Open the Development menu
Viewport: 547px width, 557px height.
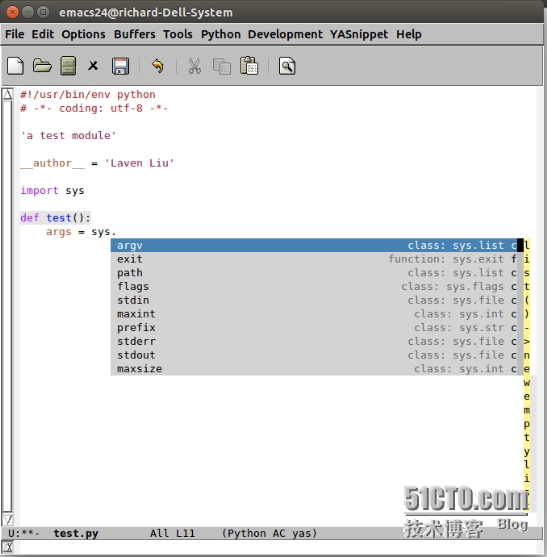coord(285,34)
